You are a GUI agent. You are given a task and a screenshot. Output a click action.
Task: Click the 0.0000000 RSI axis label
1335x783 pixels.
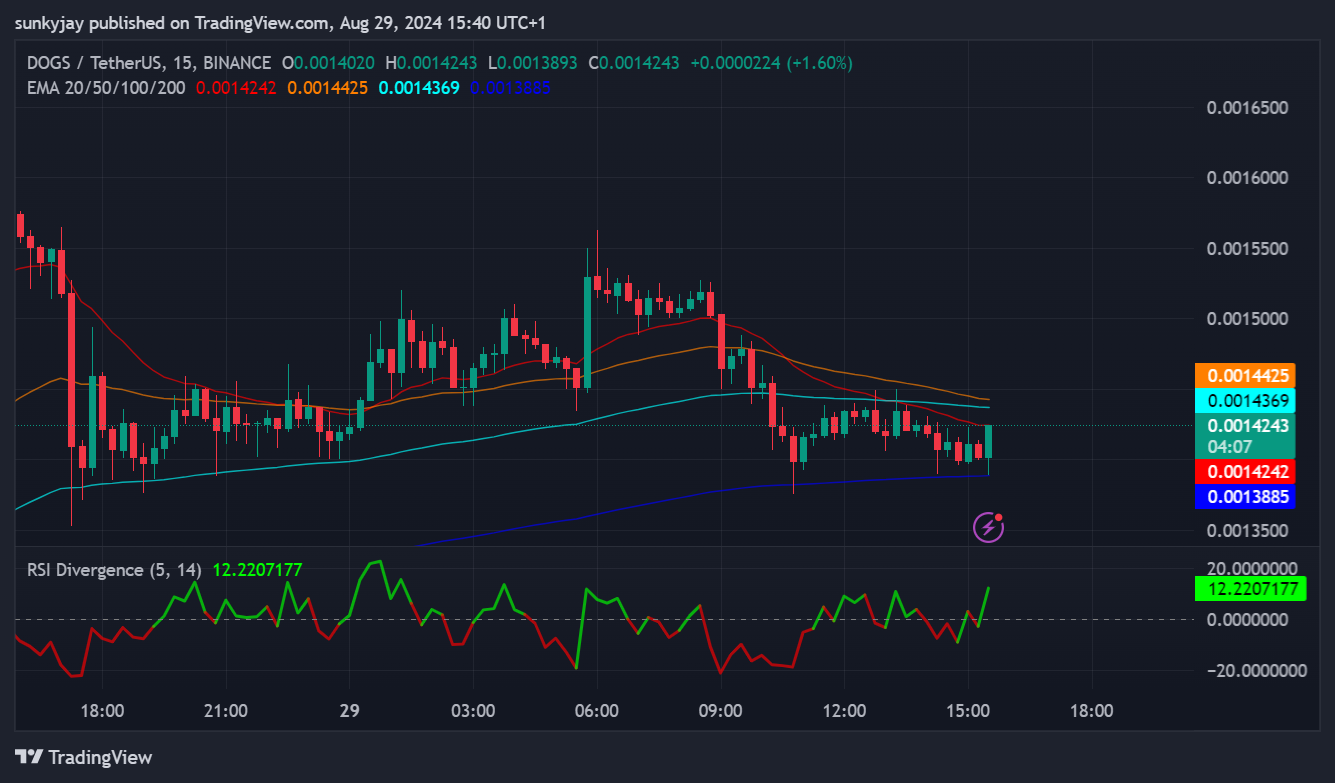(x=1248, y=619)
